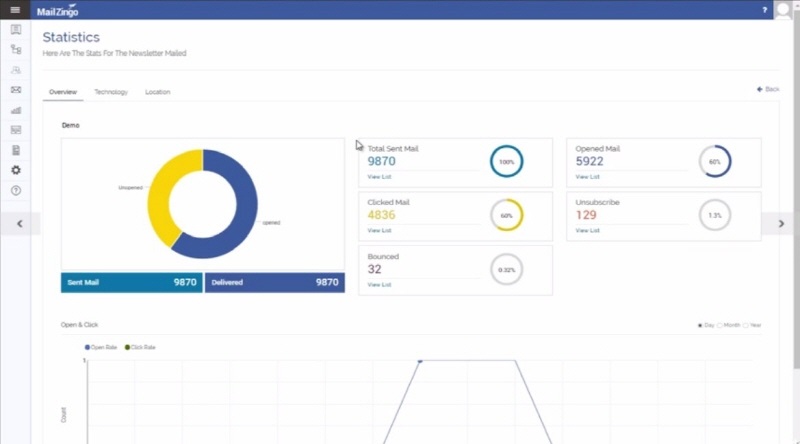Open the subscribers people sidebar icon

coord(16,70)
